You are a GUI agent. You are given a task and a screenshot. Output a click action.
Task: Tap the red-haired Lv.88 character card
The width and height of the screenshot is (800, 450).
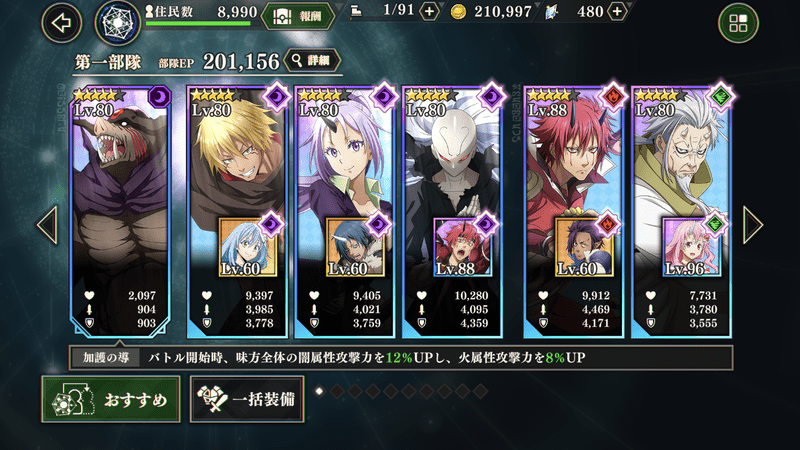click(573, 212)
